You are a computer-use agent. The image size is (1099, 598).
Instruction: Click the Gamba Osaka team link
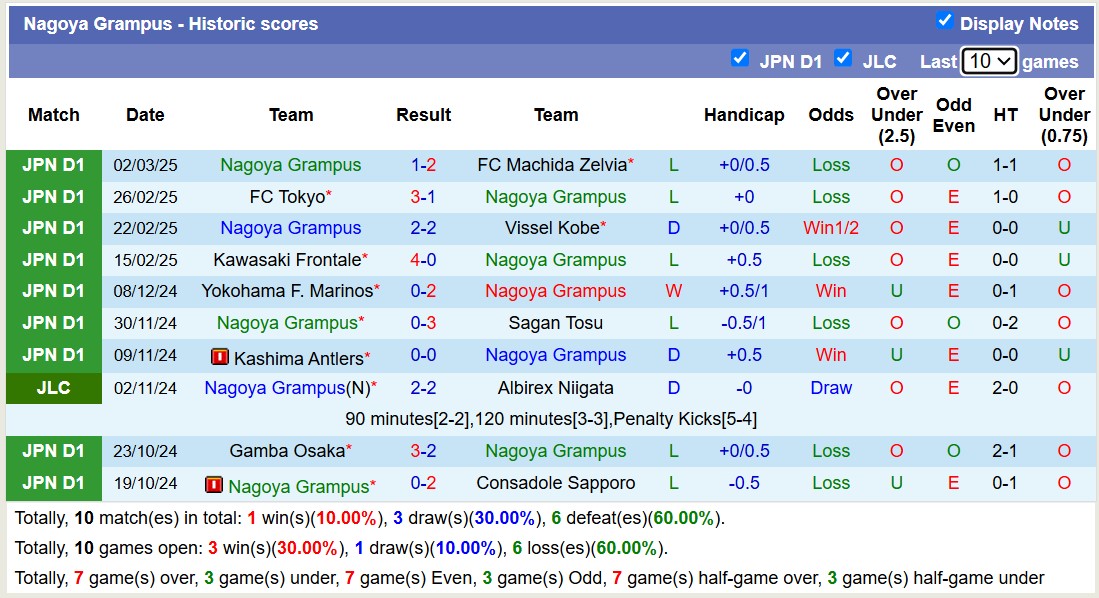point(287,451)
